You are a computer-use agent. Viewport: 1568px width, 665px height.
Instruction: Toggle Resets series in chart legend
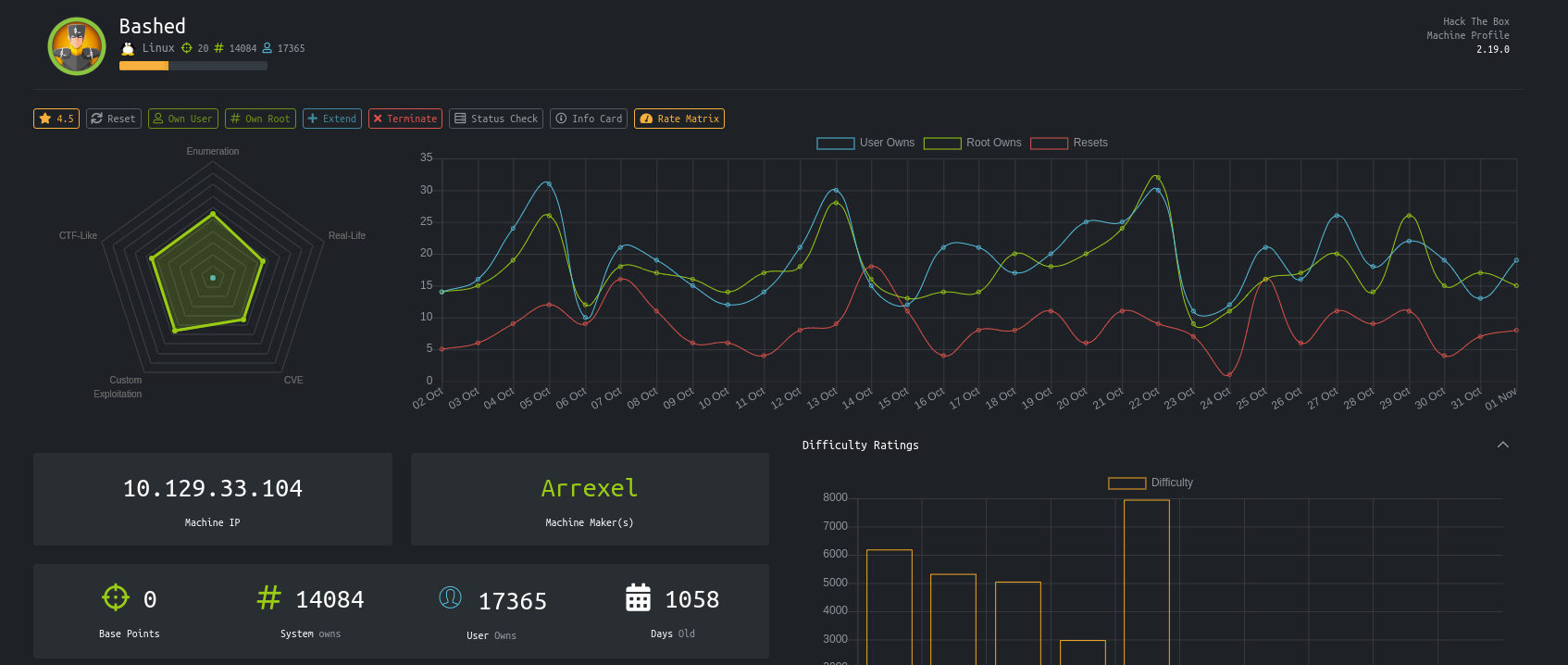(x=1069, y=143)
